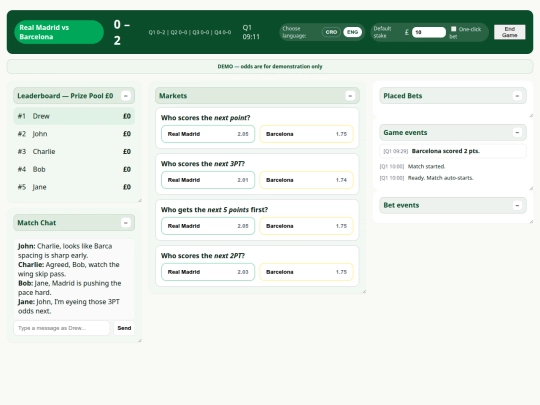This screenshot has height=405, width=540.
Task: Click the Q1 09:11 game clock
Action: click(251, 32)
